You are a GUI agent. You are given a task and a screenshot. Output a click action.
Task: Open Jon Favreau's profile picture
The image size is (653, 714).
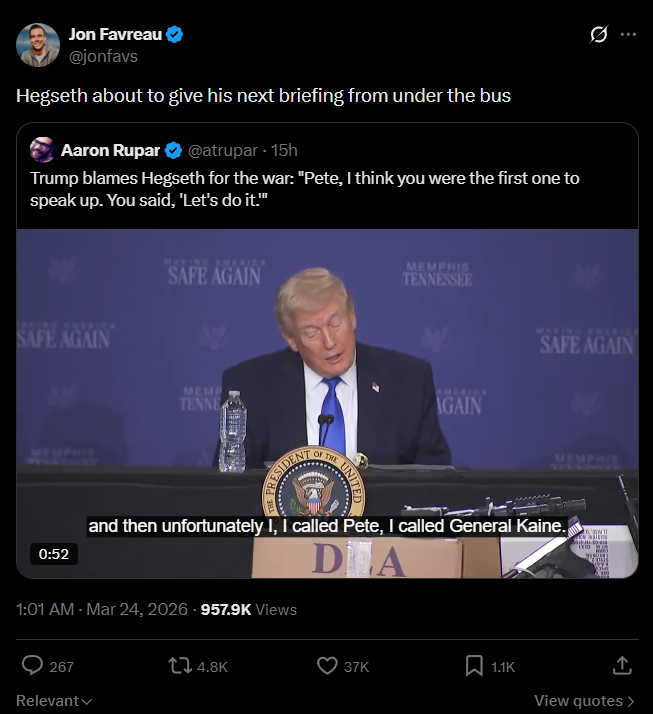click(38, 45)
